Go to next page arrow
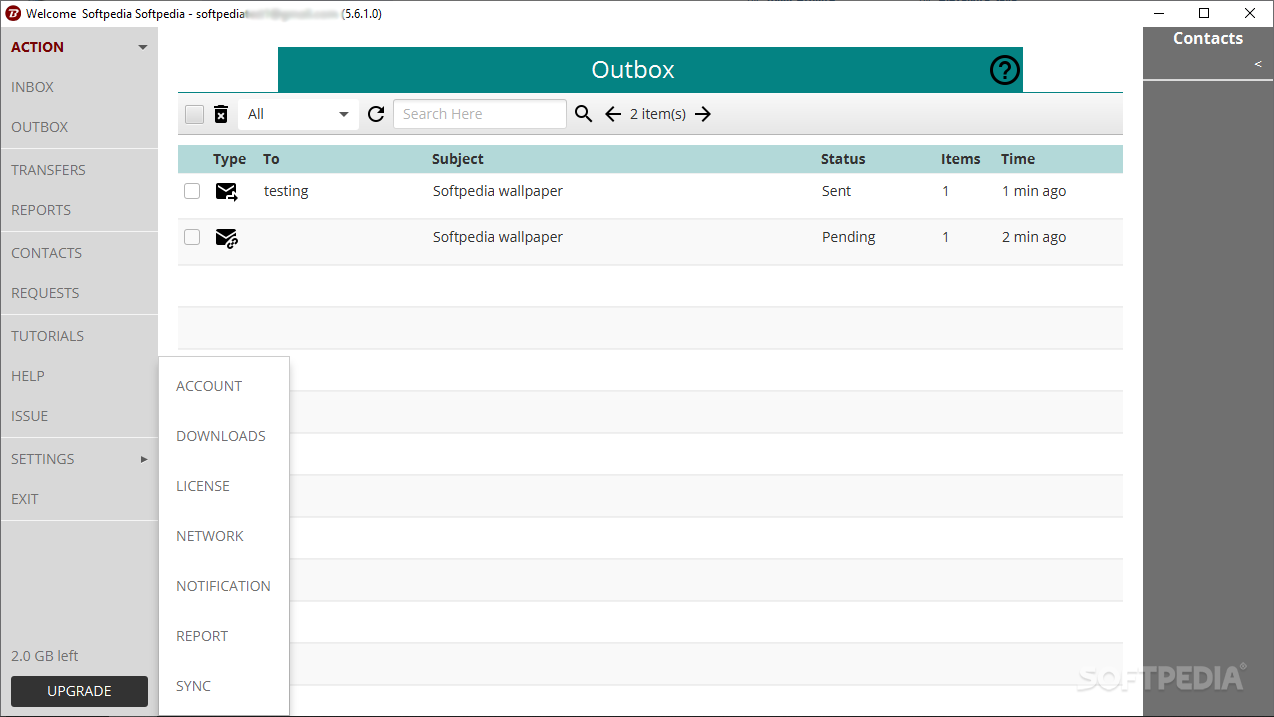 (x=703, y=114)
